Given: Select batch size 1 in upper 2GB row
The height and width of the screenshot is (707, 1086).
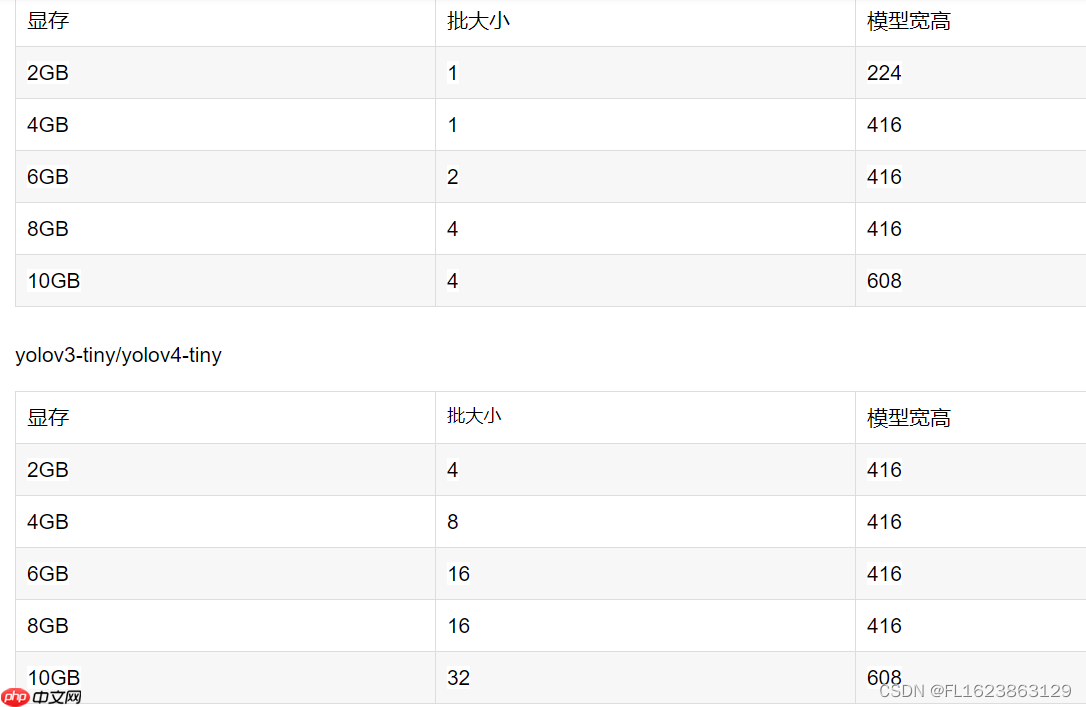Looking at the screenshot, I should pyautogui.click(x=453, y=73).
